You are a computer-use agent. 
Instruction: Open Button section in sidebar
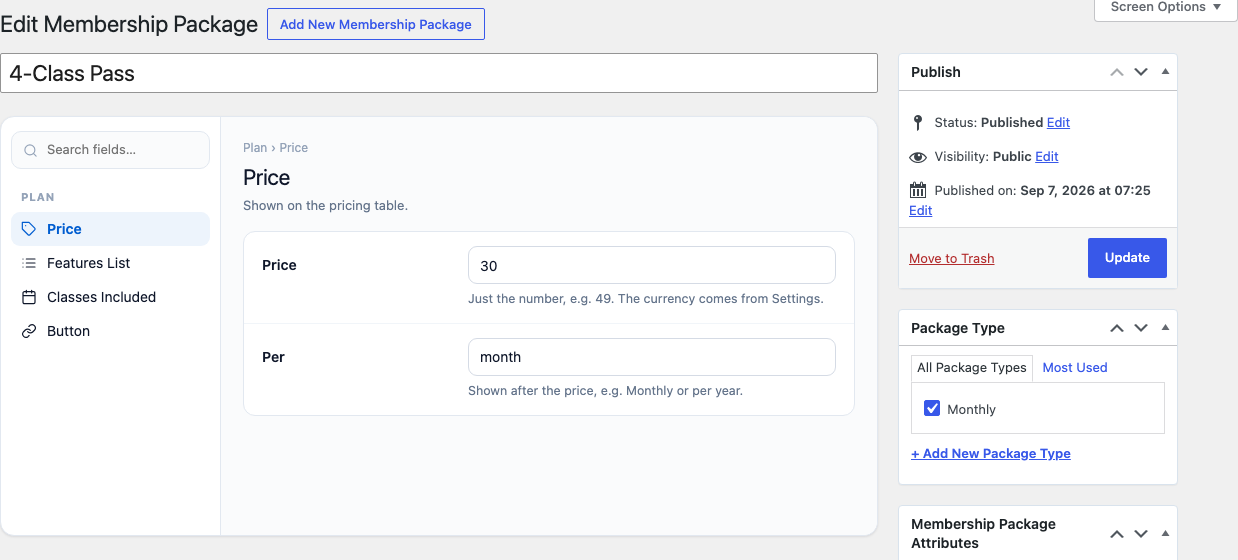[110, 331]
